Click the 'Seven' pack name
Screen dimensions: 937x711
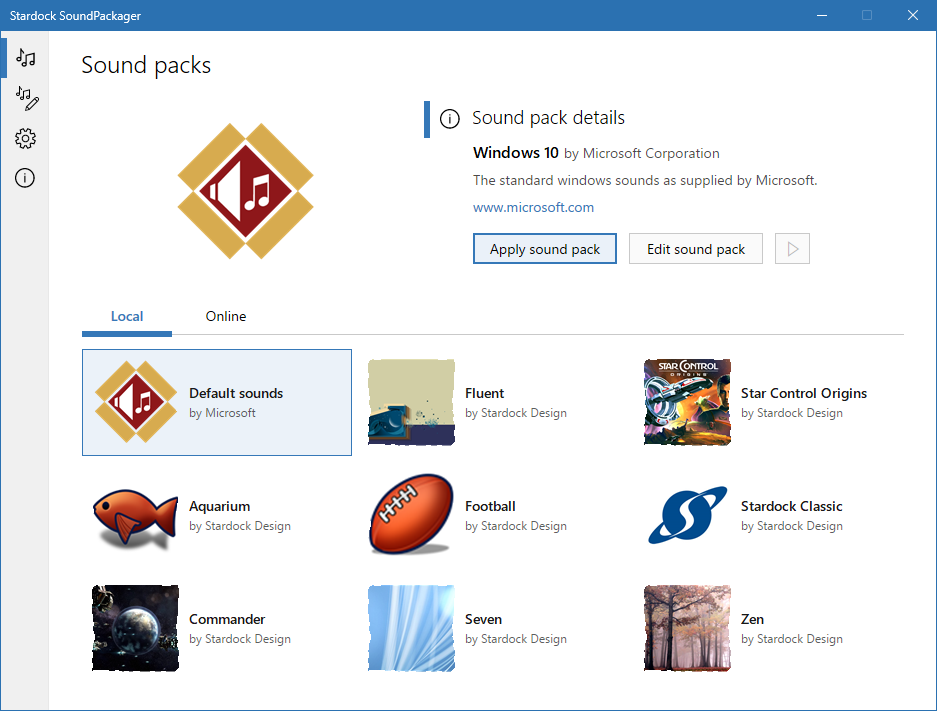click(483, 619)
